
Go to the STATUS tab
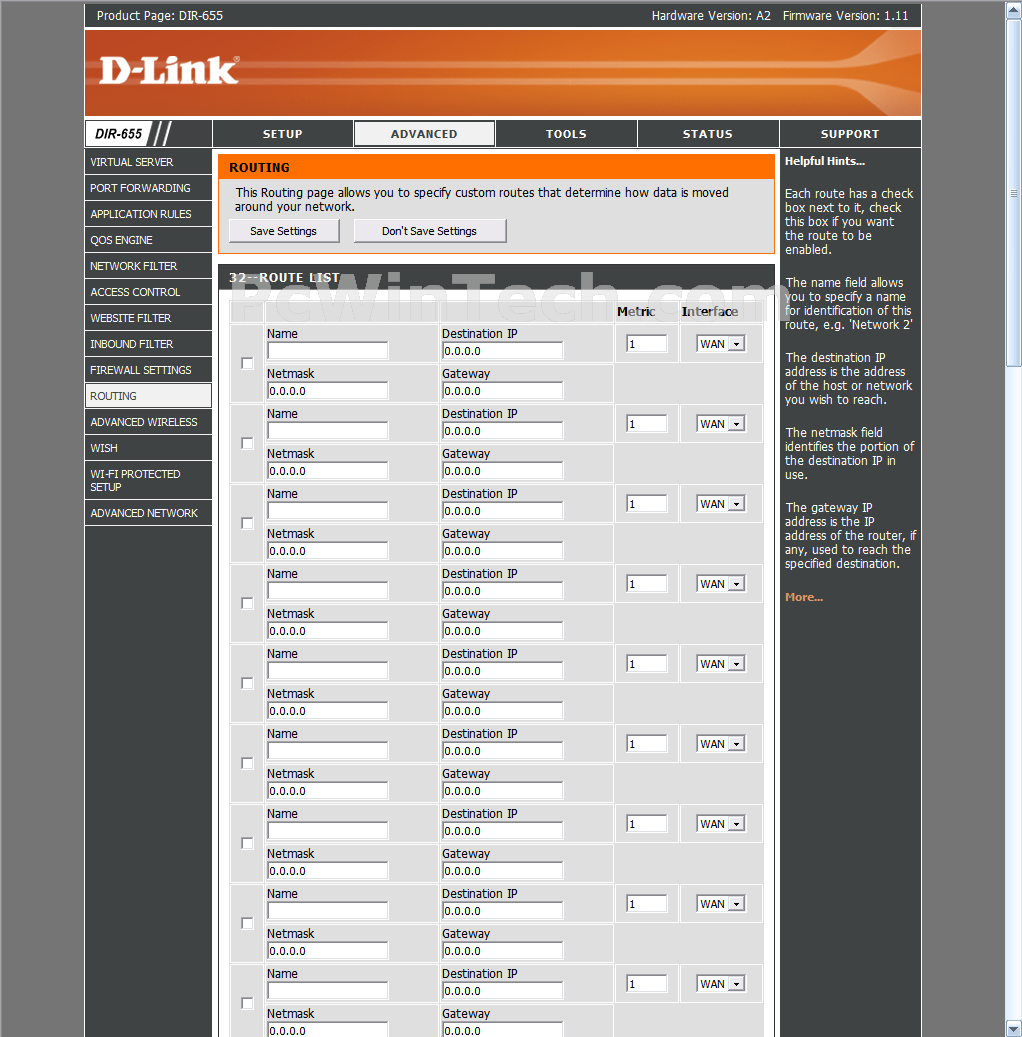click(708, 134)
